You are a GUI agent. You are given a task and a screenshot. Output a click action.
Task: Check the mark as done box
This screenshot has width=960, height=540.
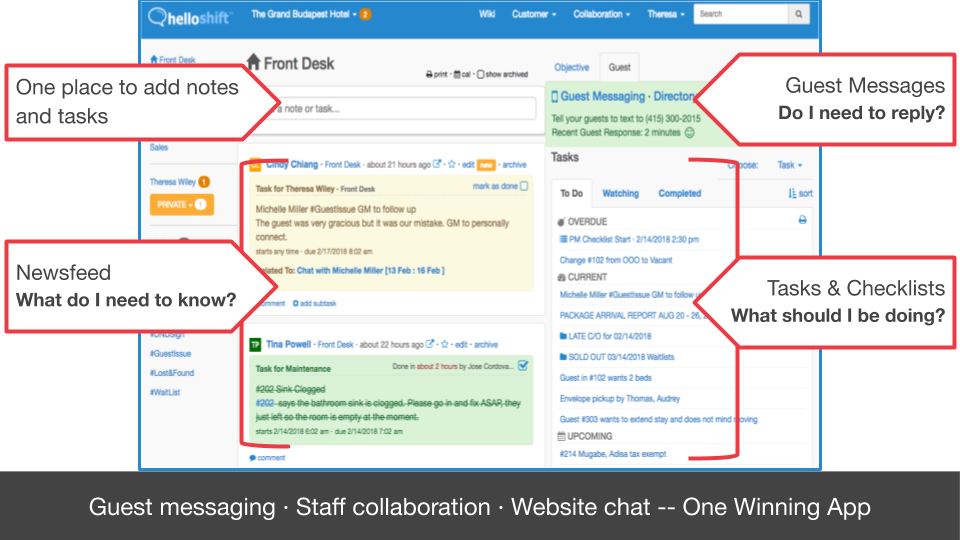[x=525, y=186]
